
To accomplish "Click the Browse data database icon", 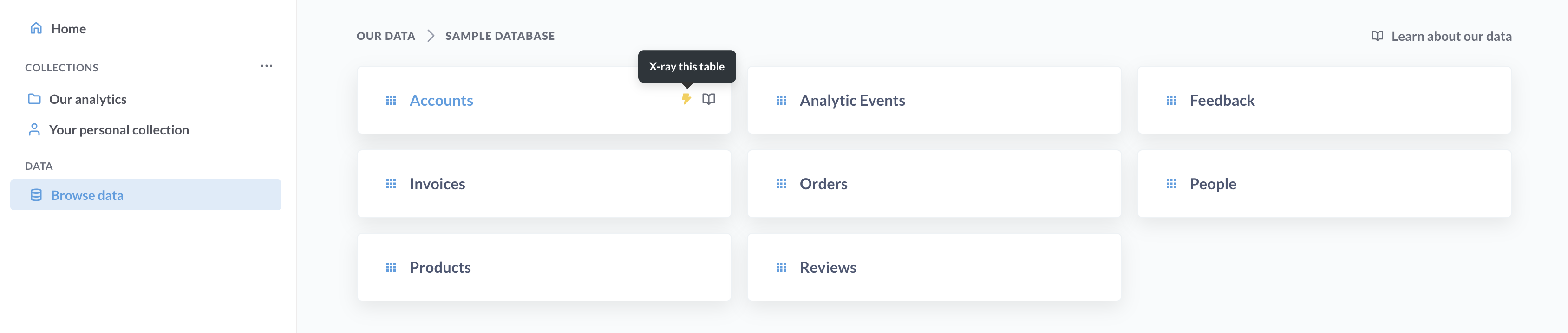I will pos(37,195).
